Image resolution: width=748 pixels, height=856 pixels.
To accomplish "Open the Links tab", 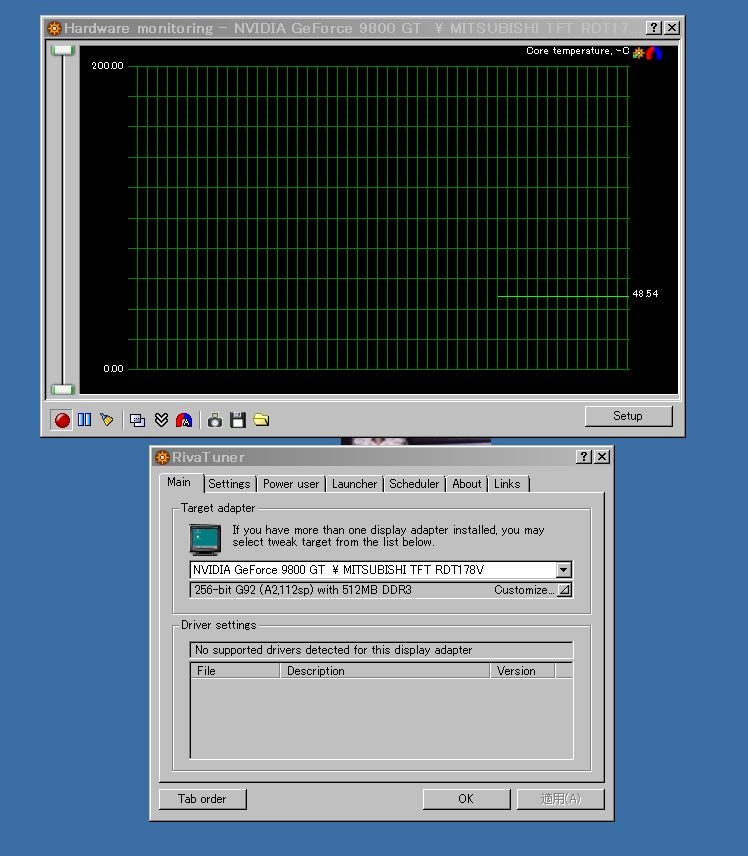I will click(x=507, y=484).
